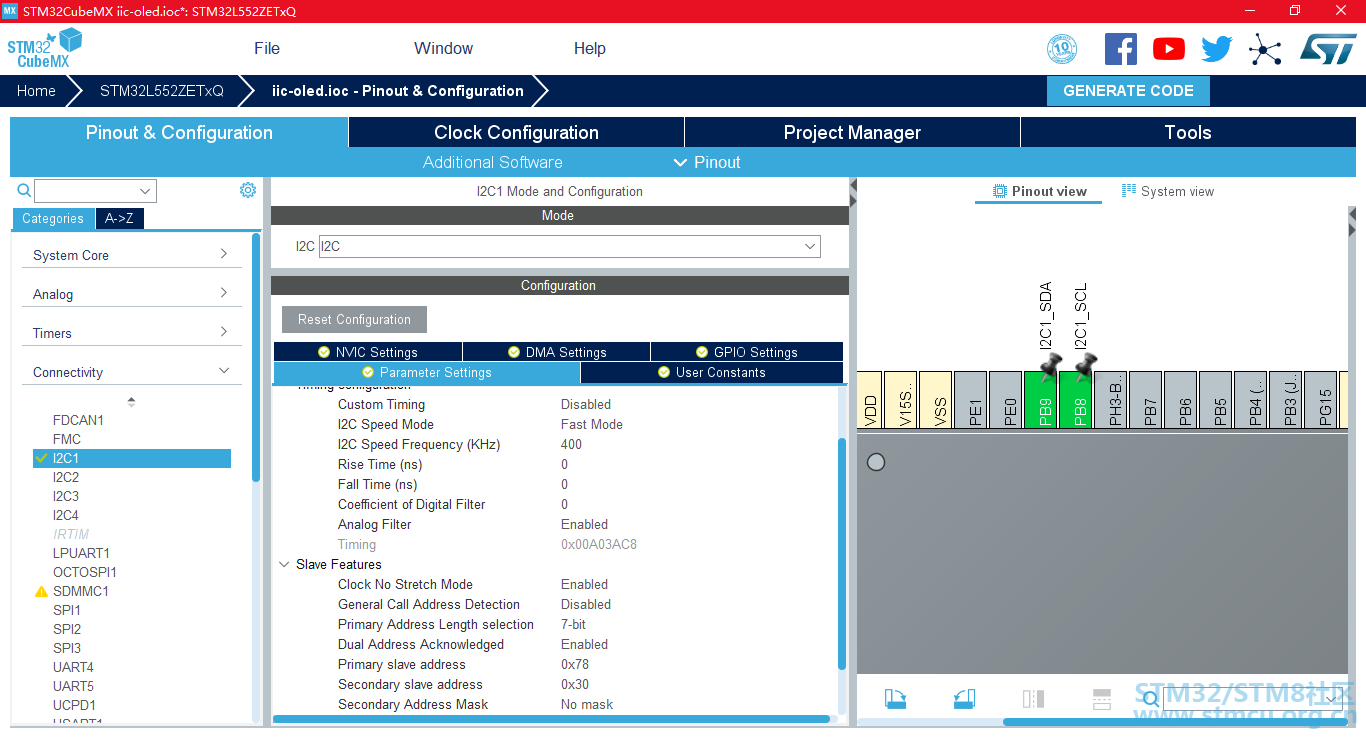Click the PB6 pin

coord(1181,401)
